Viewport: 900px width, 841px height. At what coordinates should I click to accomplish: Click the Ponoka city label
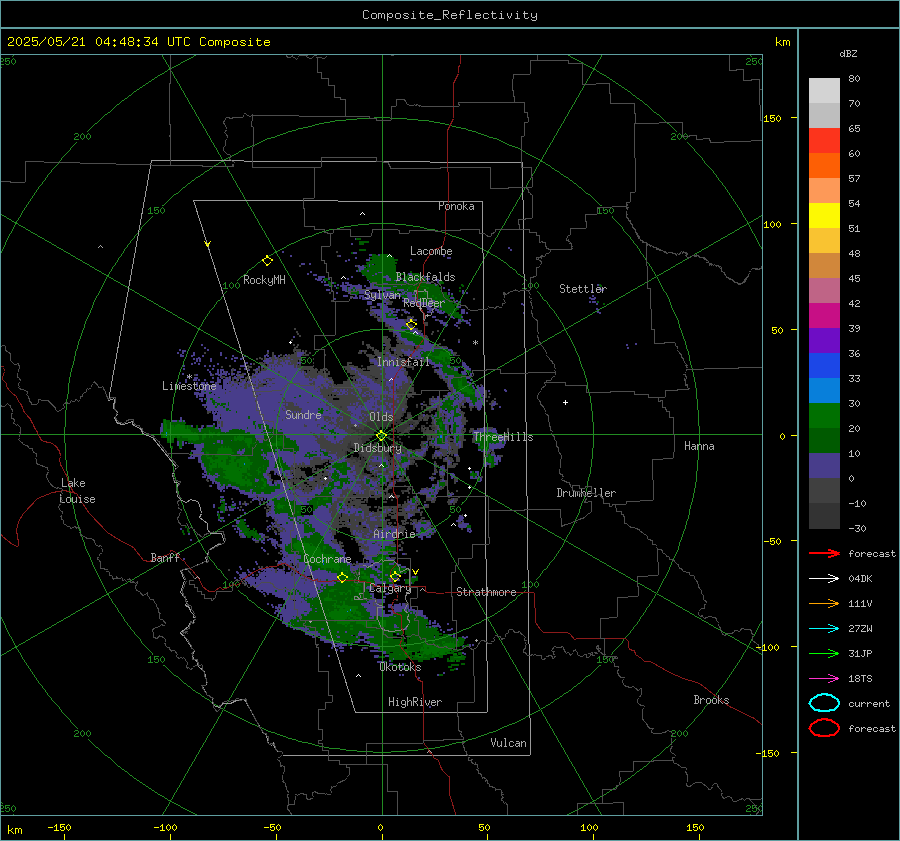(456, 206)
